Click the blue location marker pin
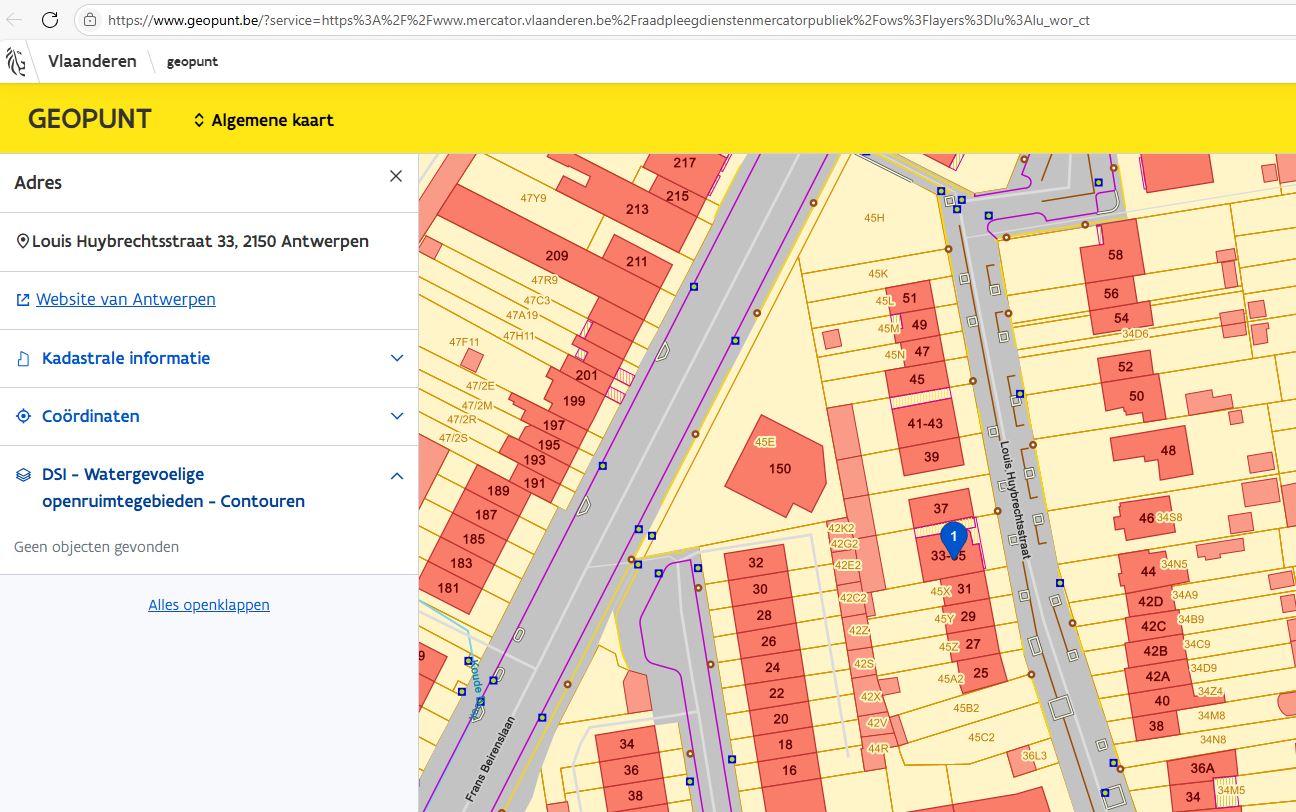1296x812 pixels. click(954, 537)
